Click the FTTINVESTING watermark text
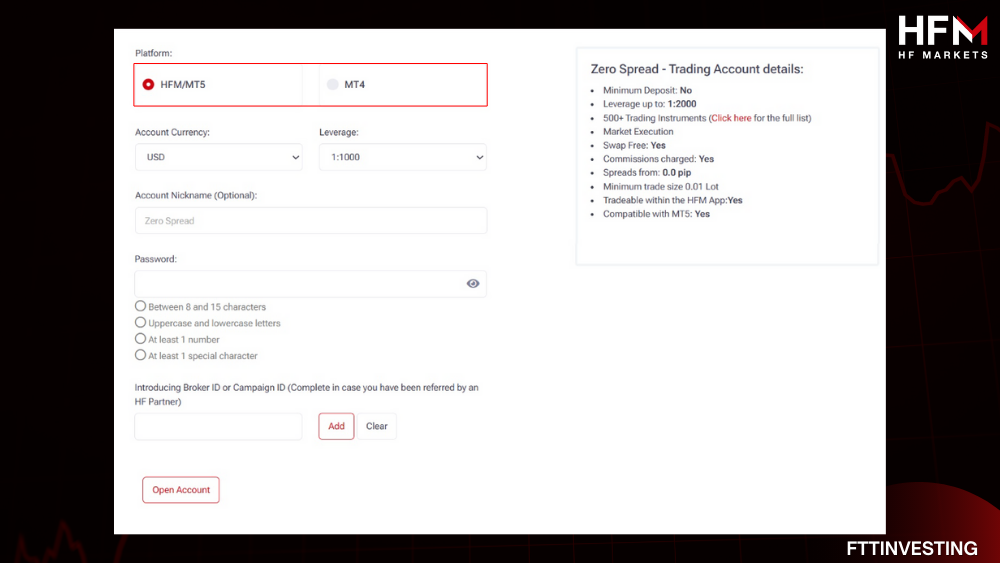This screenshot has width=1000, height=563. (x=911, y=548)
